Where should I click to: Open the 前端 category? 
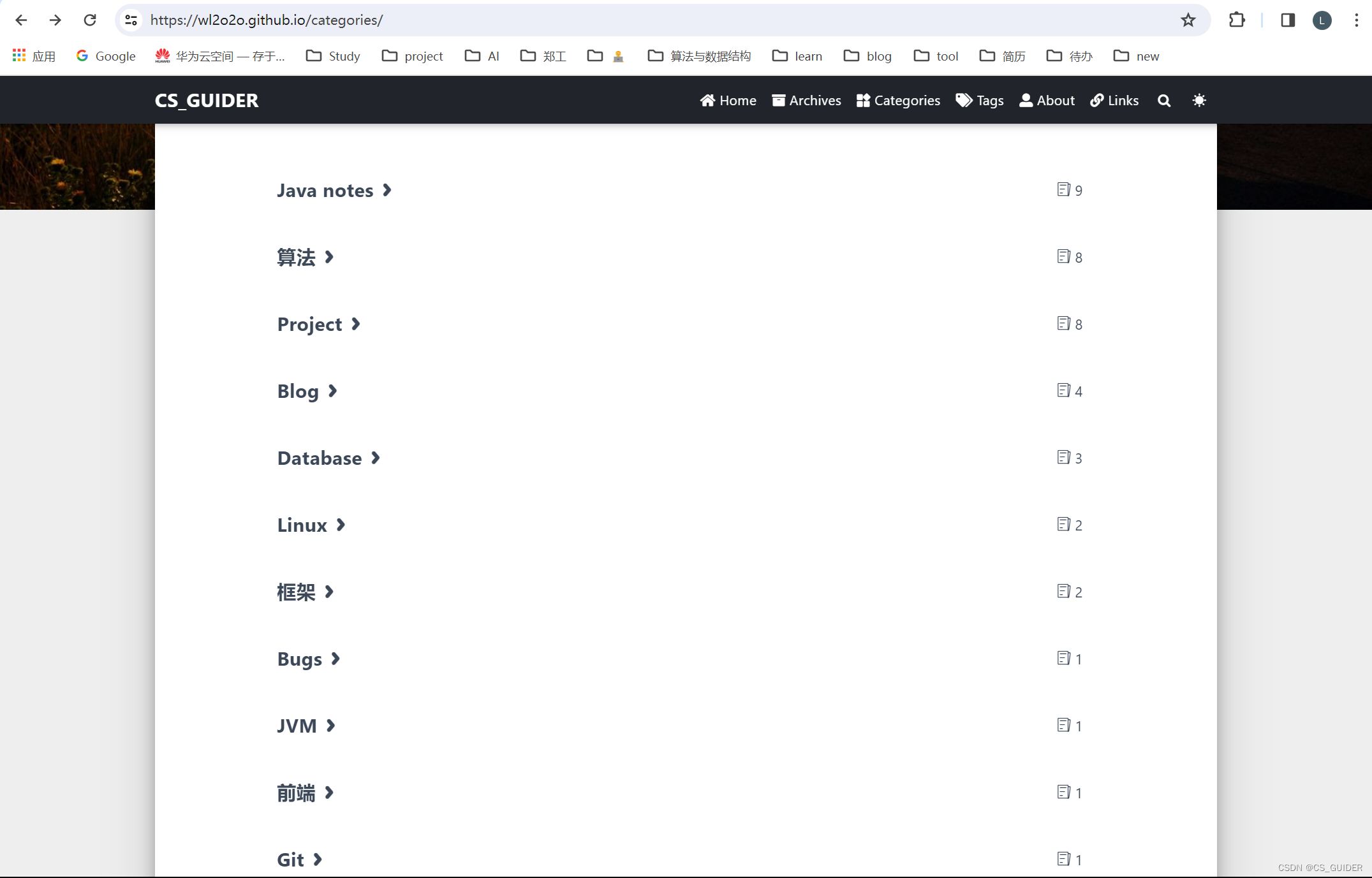click(296, 792)
